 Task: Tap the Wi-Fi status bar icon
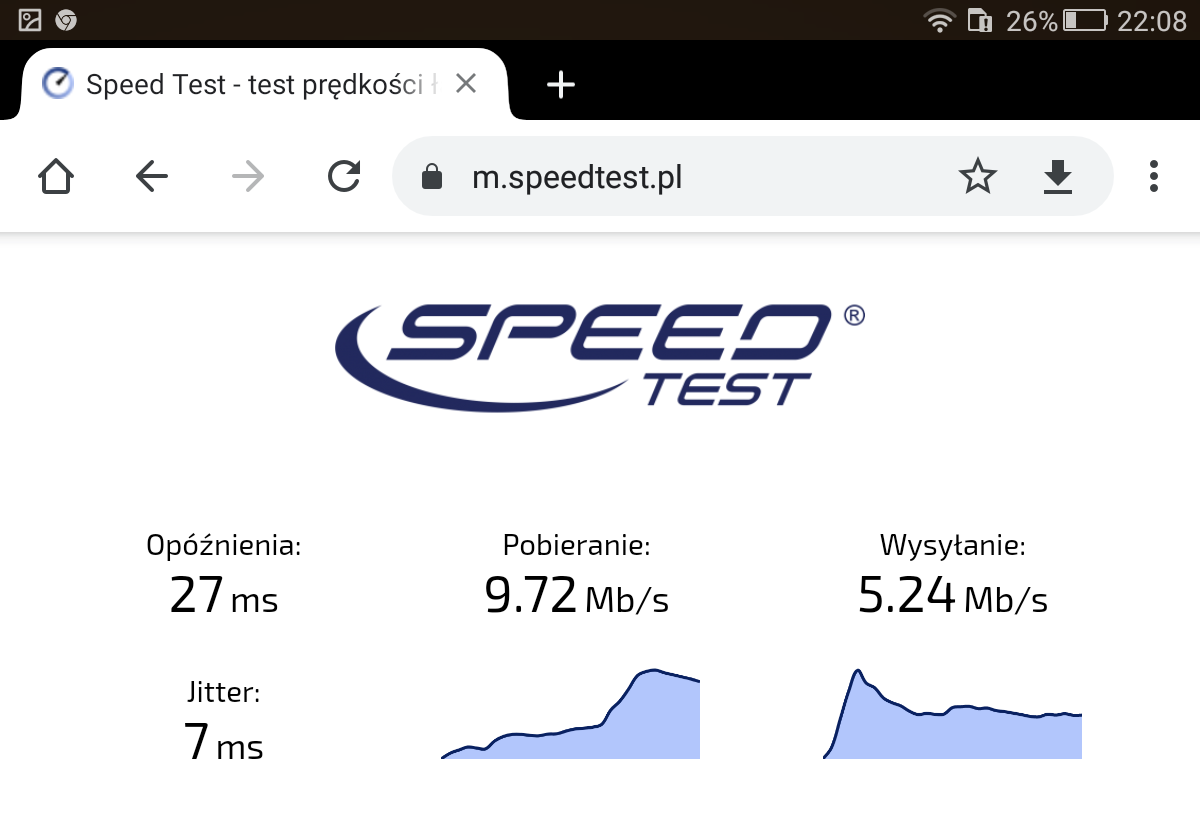point(939,20)
